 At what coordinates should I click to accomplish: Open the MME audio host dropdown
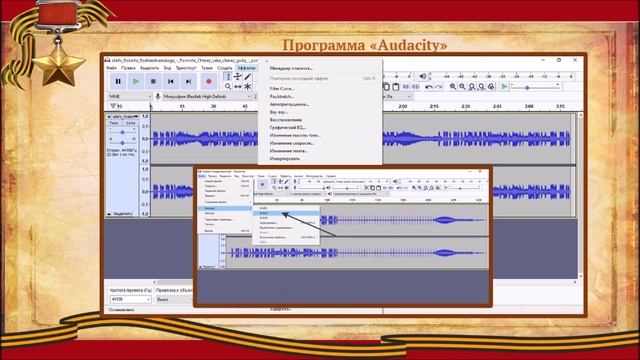click(x=130, y=96)
